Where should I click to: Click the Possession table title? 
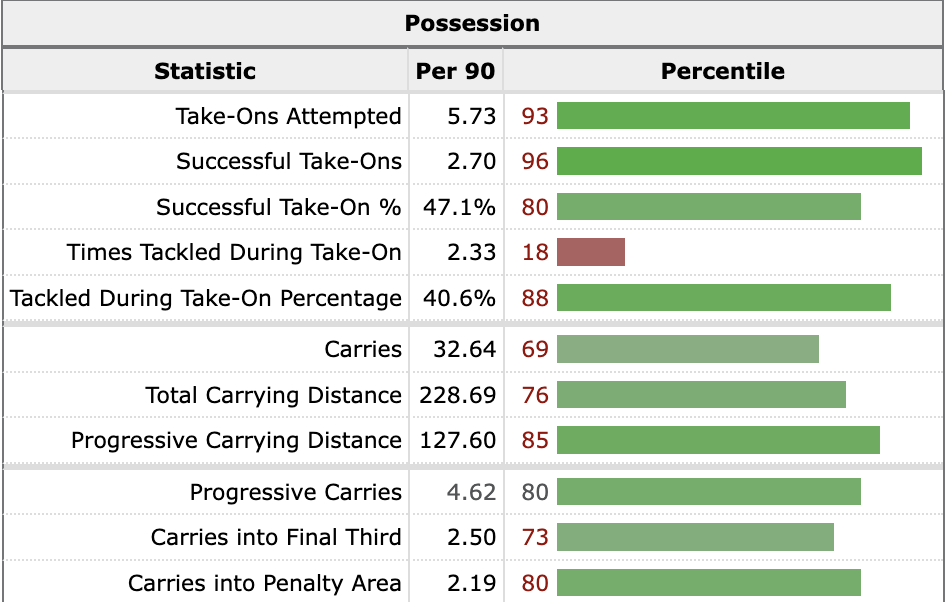tap(472, 24)
